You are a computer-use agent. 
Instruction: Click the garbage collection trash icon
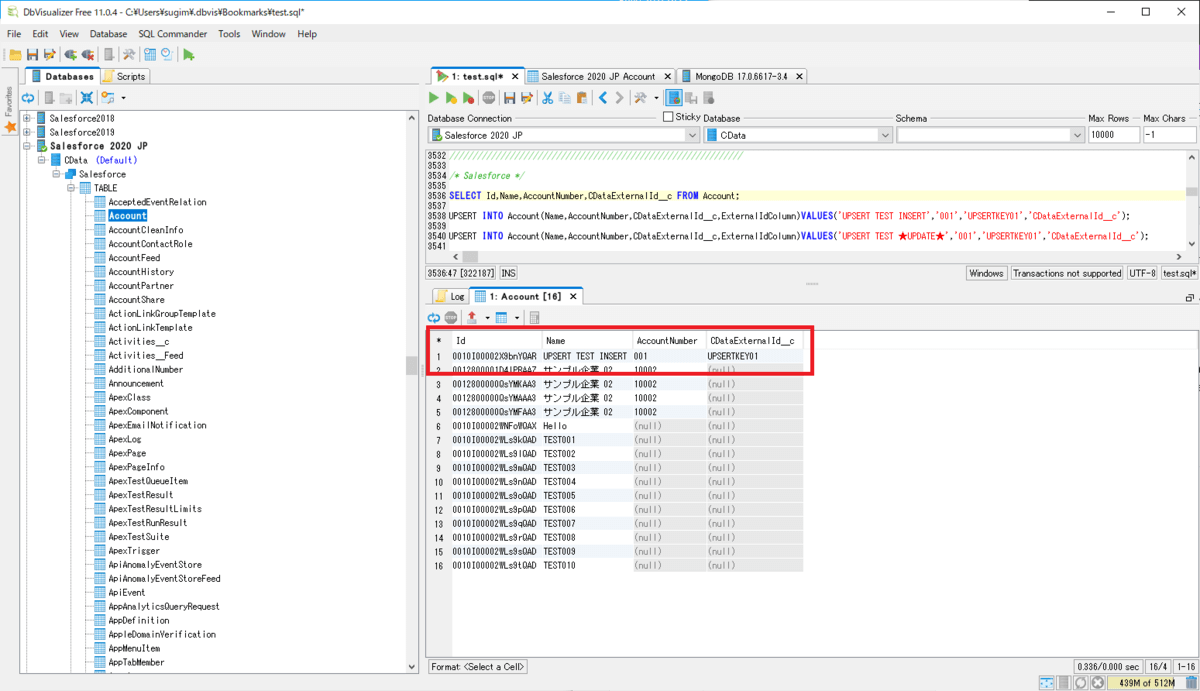[1190, 683]
